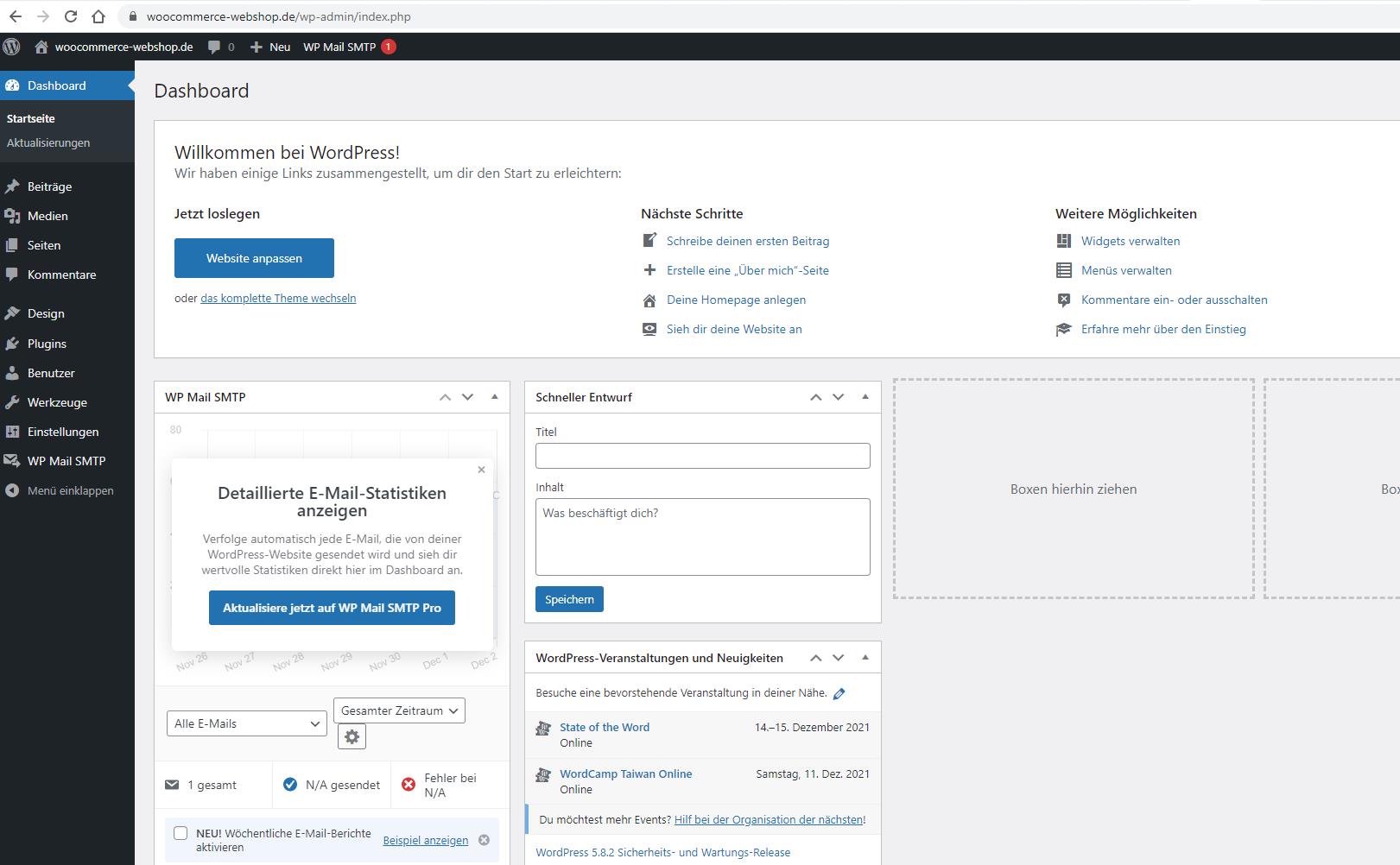Click the browser forward arrow
The height and width of the screenshot is (865, 1400).
[43, 16]
